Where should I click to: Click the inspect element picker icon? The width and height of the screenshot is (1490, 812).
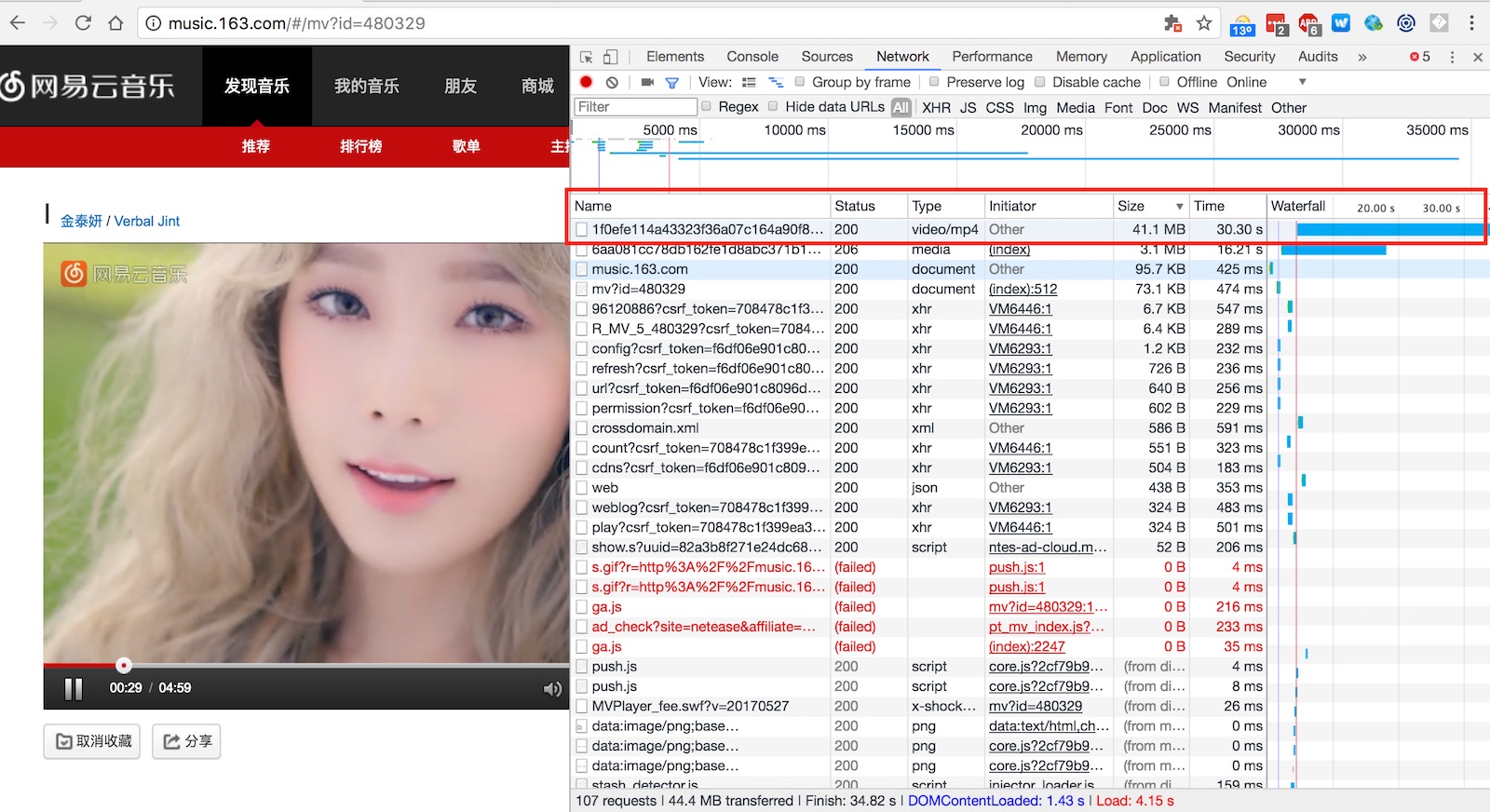pyautogui.click(x=586, y=57)
